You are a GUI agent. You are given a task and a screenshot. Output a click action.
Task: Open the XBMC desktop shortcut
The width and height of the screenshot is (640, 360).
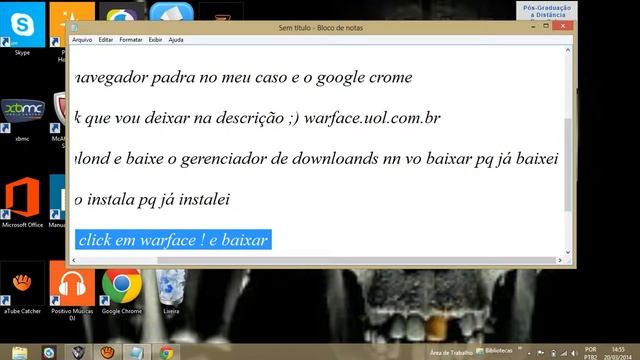point(22,111)
